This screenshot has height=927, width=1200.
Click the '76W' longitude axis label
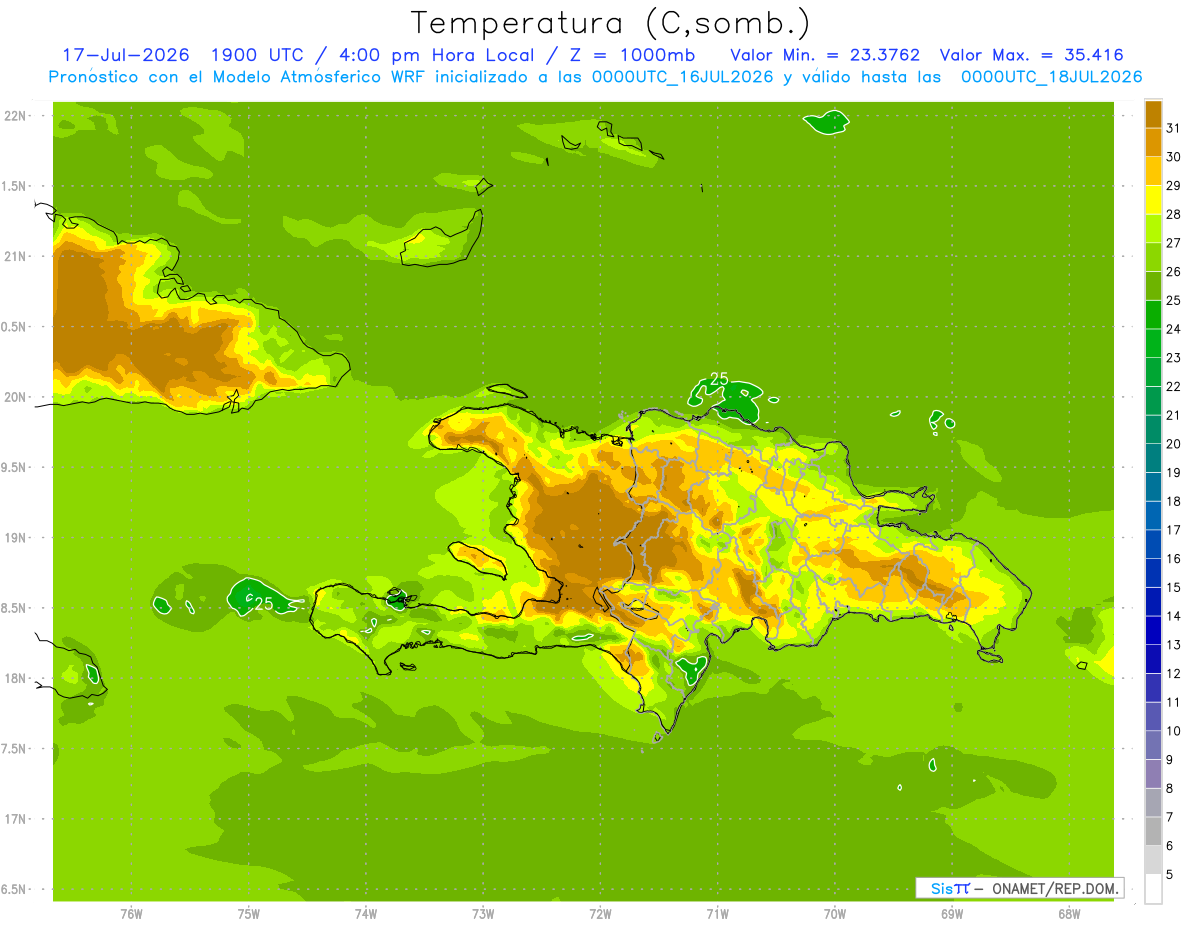tap(131, 914)
